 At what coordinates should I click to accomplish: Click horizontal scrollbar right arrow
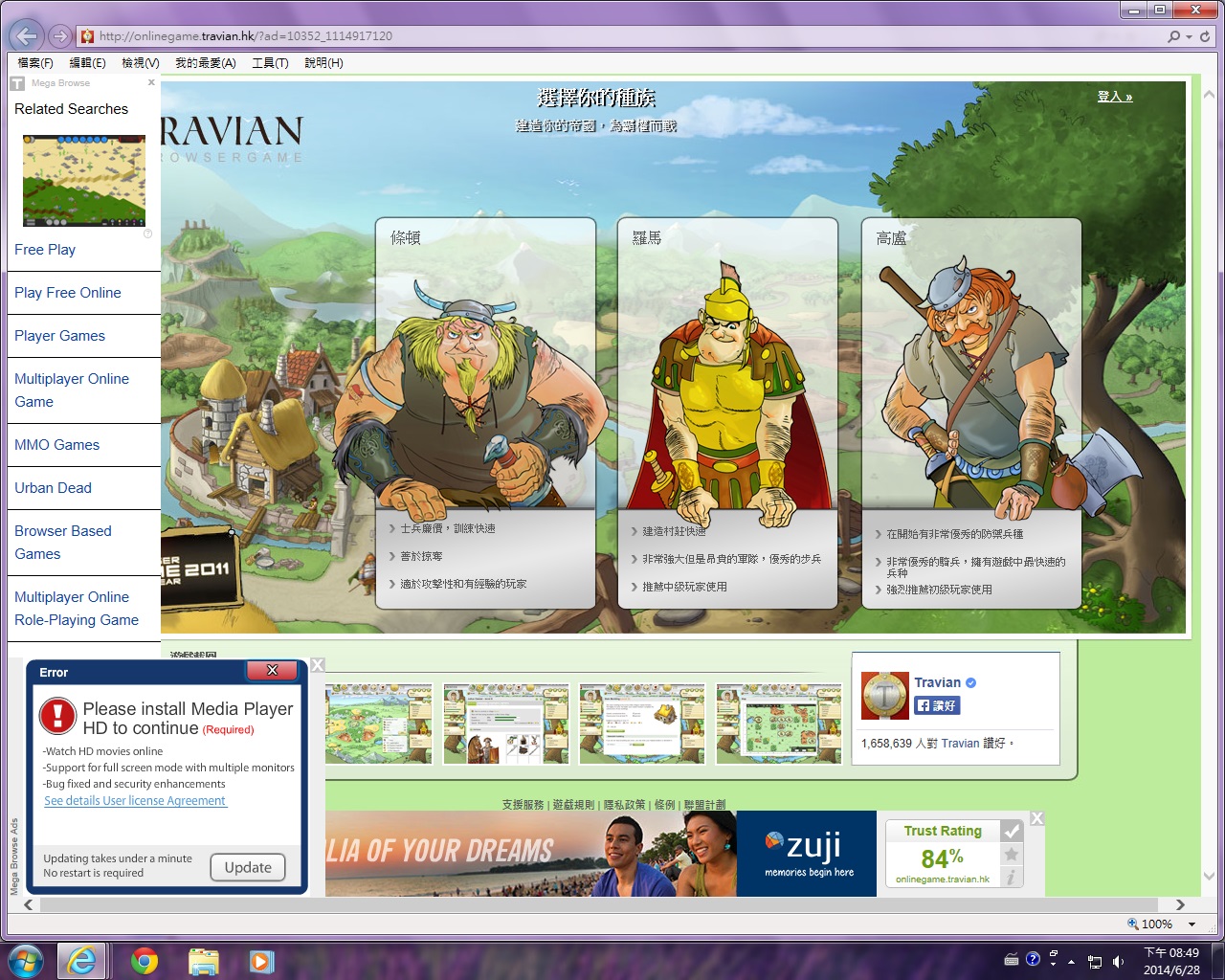coord(1180,904)
